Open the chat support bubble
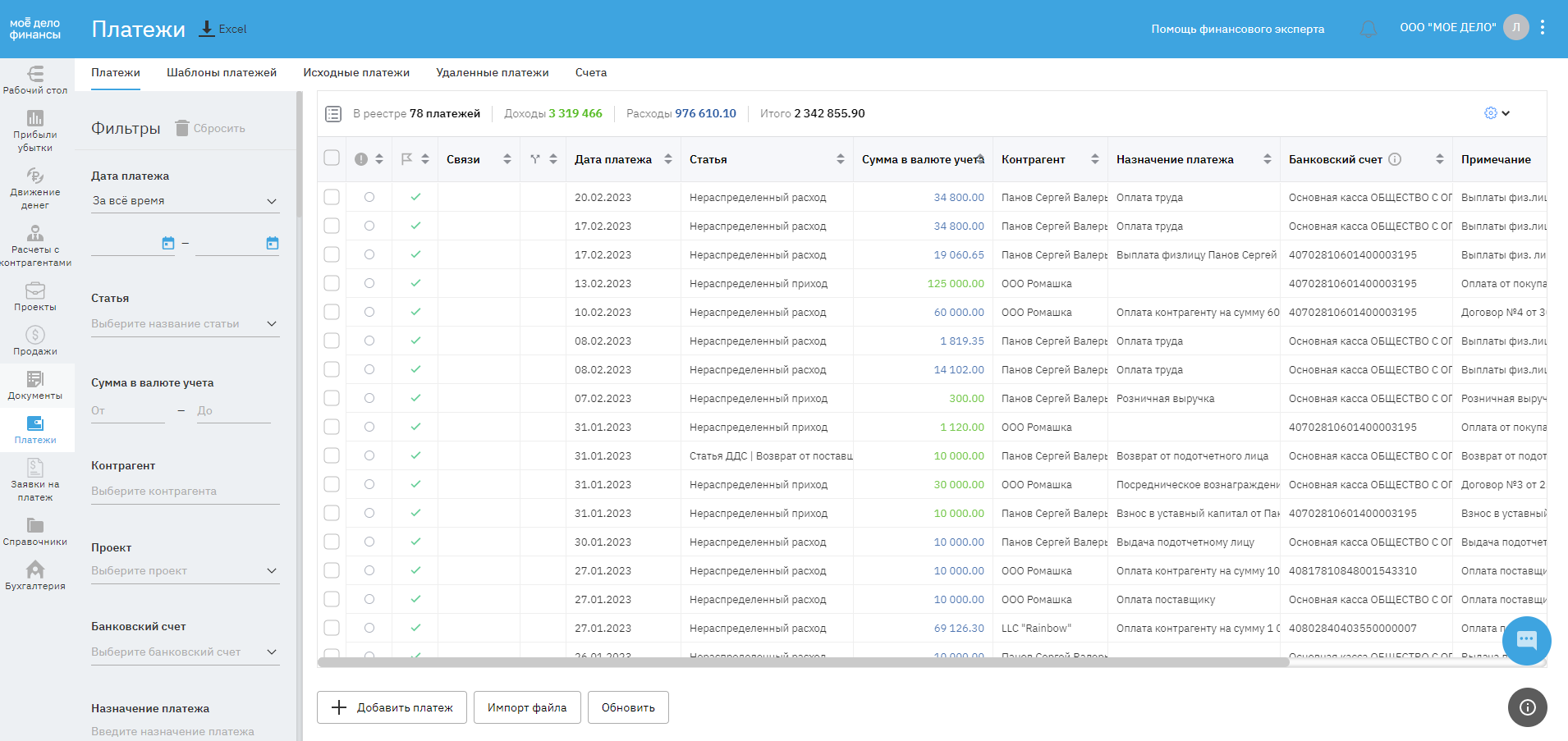Viewport: 1568px width, 741px height. coord(1526,640)
